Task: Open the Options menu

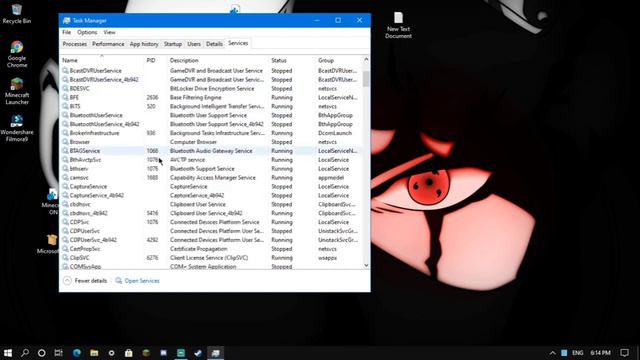Action: [87, 32]
